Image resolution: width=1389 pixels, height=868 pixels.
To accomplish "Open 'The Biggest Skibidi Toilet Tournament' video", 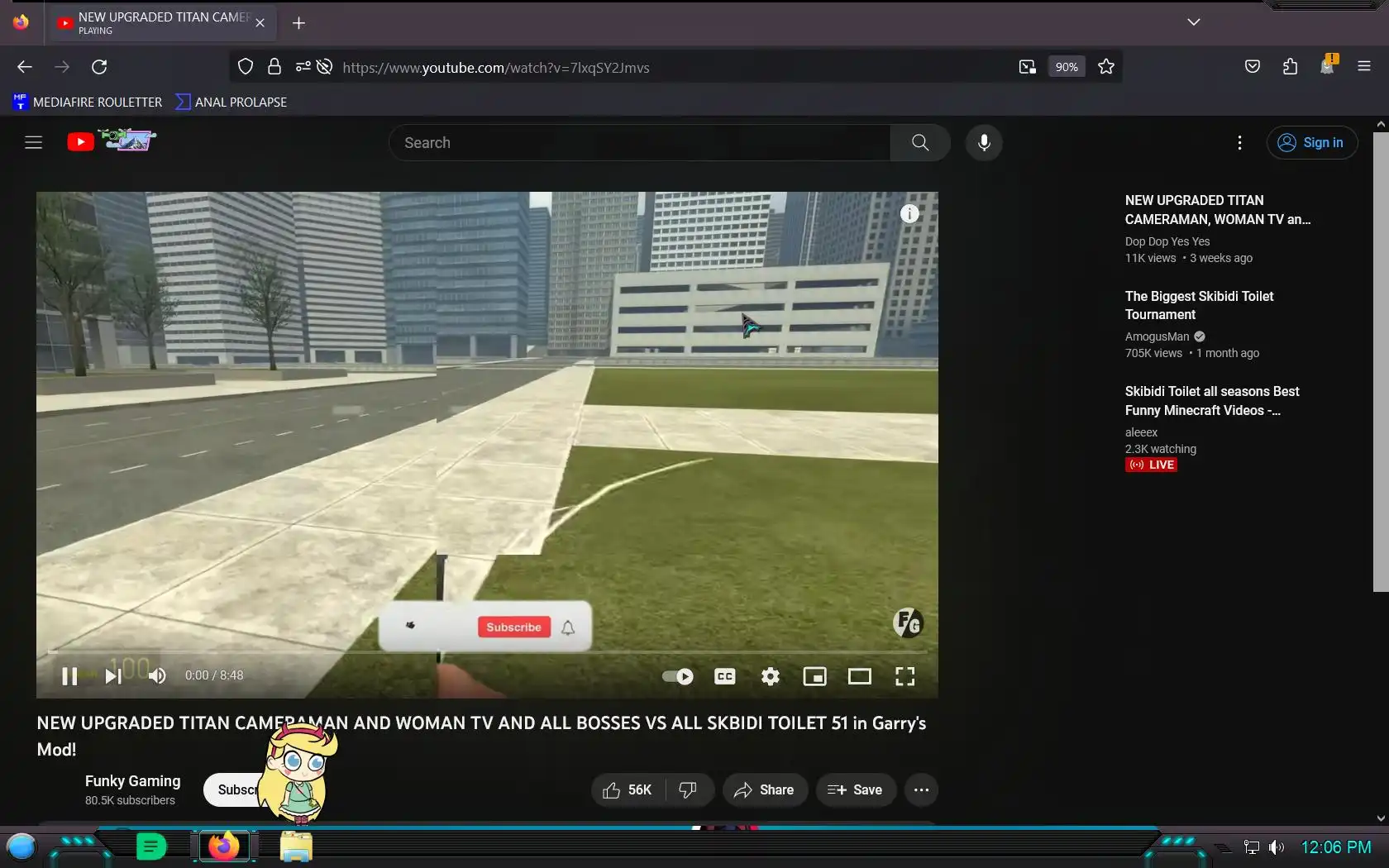I will click(x=1199, y=305).
